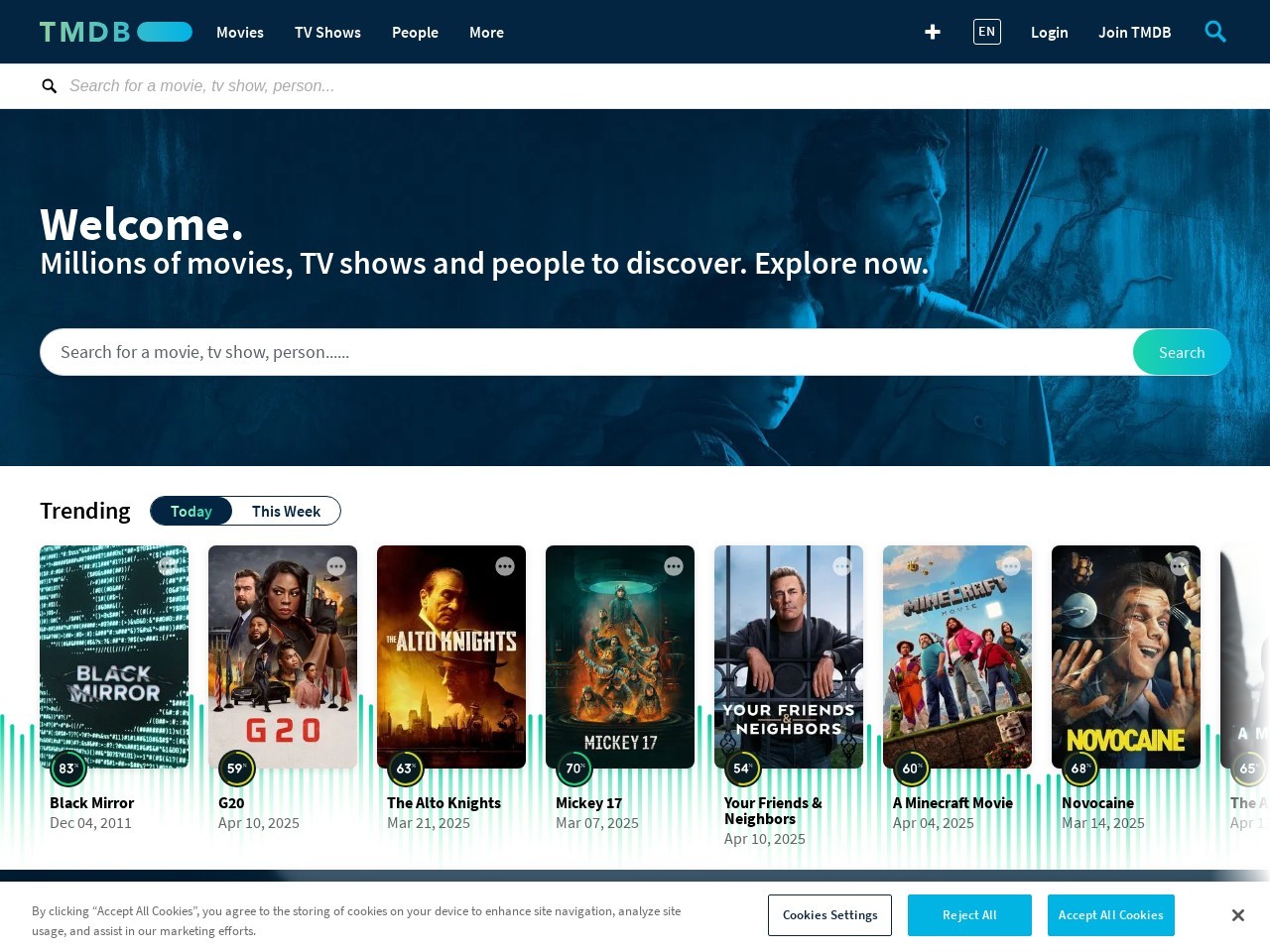Click Accept All Cookies button
The width and height of the screenshot is (1270, 952).
click(1111, 915)
